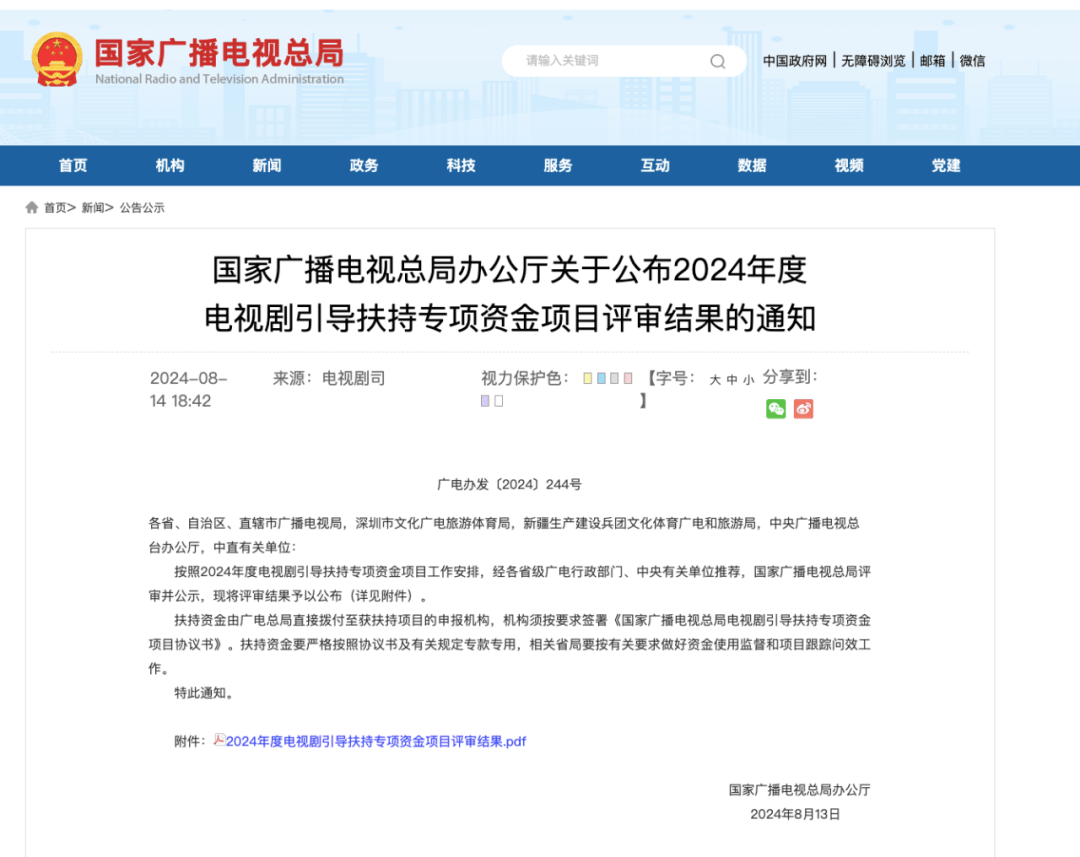Click the national emblem logo

pos(57,60)
